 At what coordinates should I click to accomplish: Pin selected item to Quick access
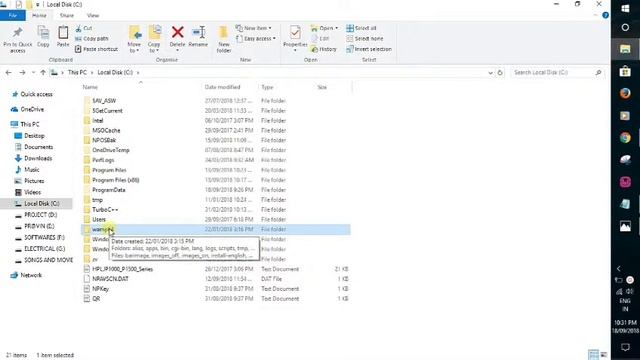(17, 40)
